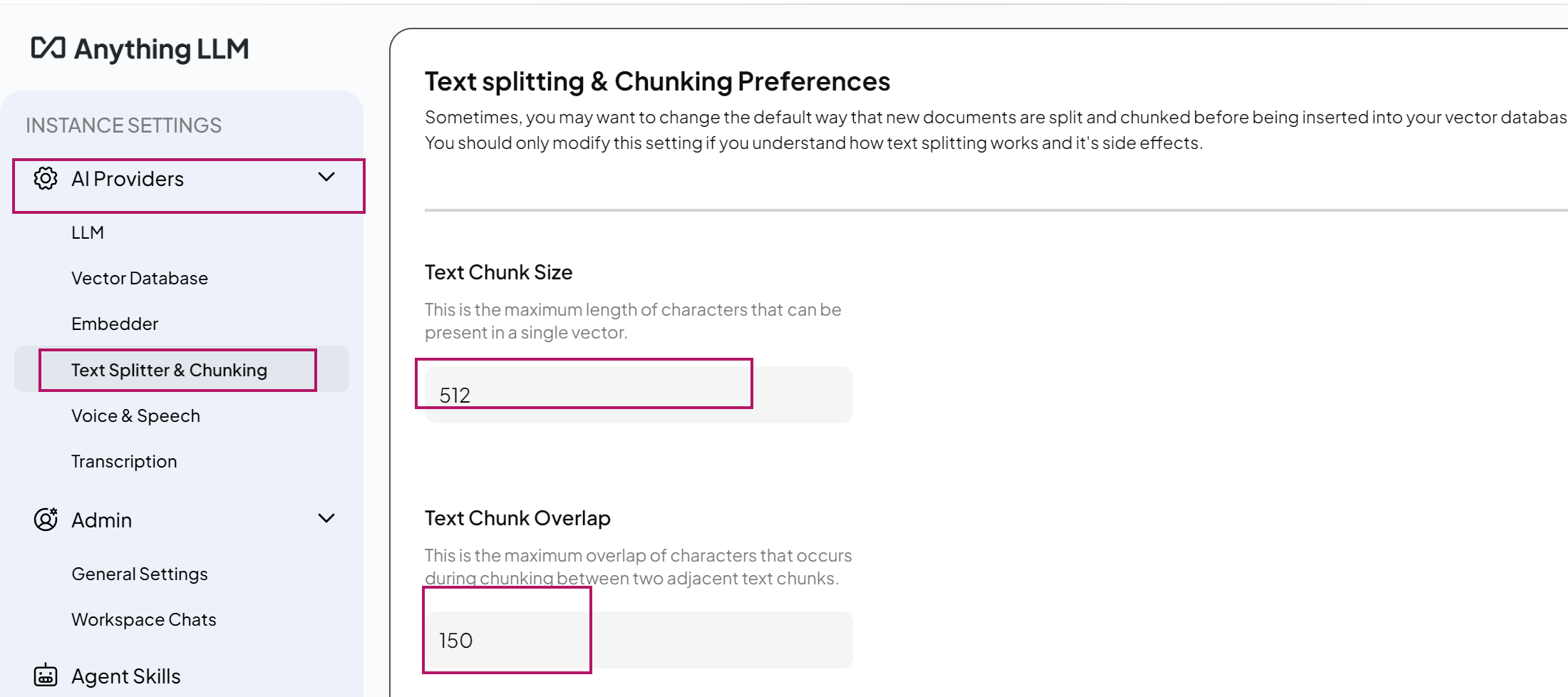Click the Agent Skills robot icon

pyautogui.click(x=46, y=675)
